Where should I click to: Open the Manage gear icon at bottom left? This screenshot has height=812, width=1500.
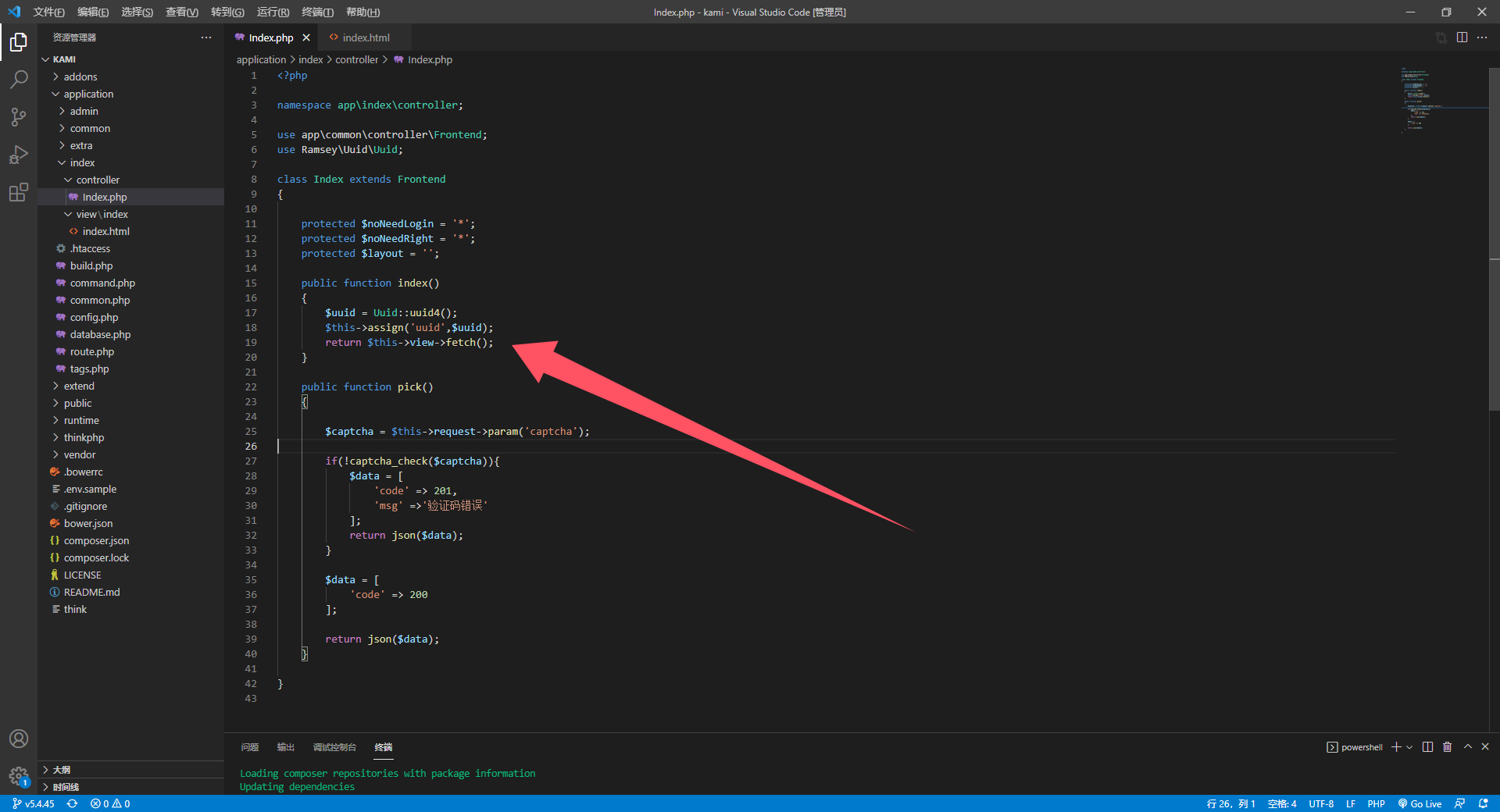19,777
